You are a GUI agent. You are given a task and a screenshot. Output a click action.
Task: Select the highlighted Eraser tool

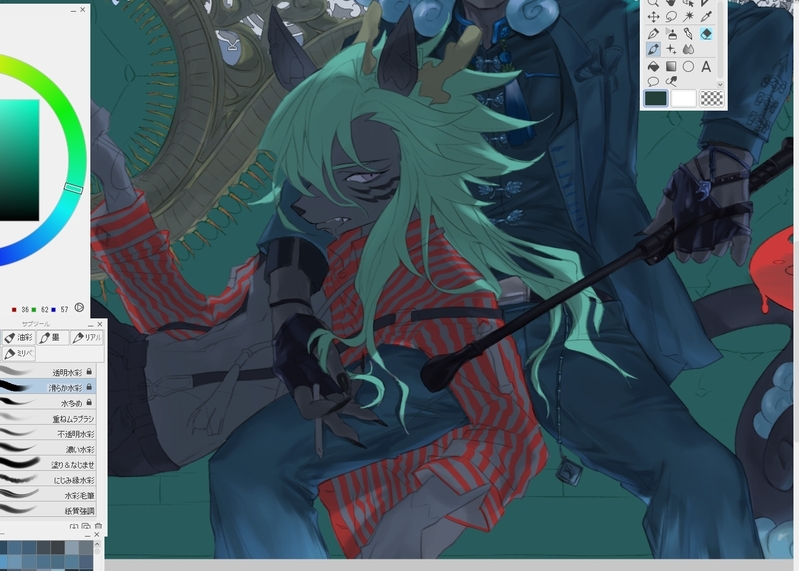706,34
